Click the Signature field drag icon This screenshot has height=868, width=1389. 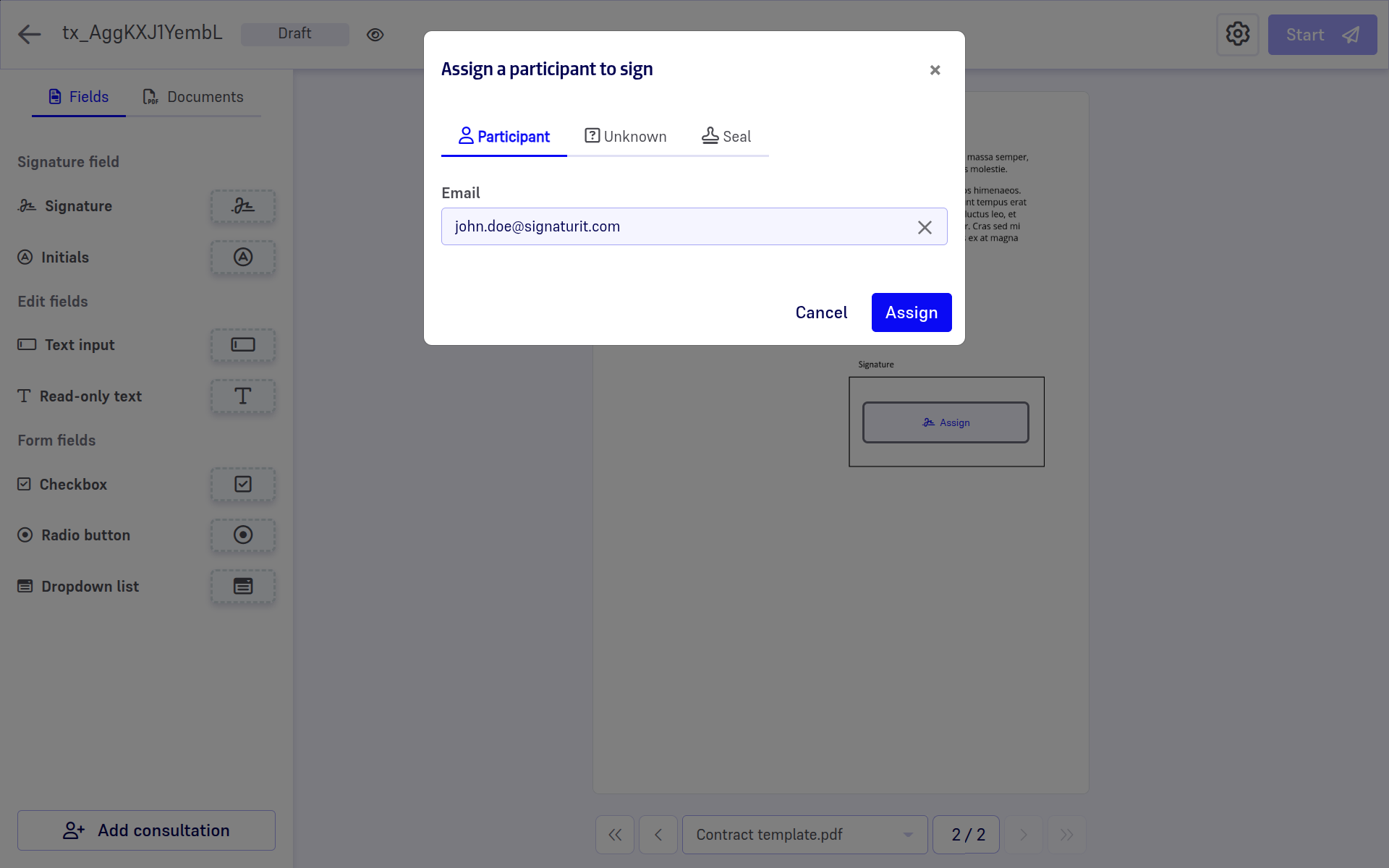pyautogui.click(x=243, y=206)
